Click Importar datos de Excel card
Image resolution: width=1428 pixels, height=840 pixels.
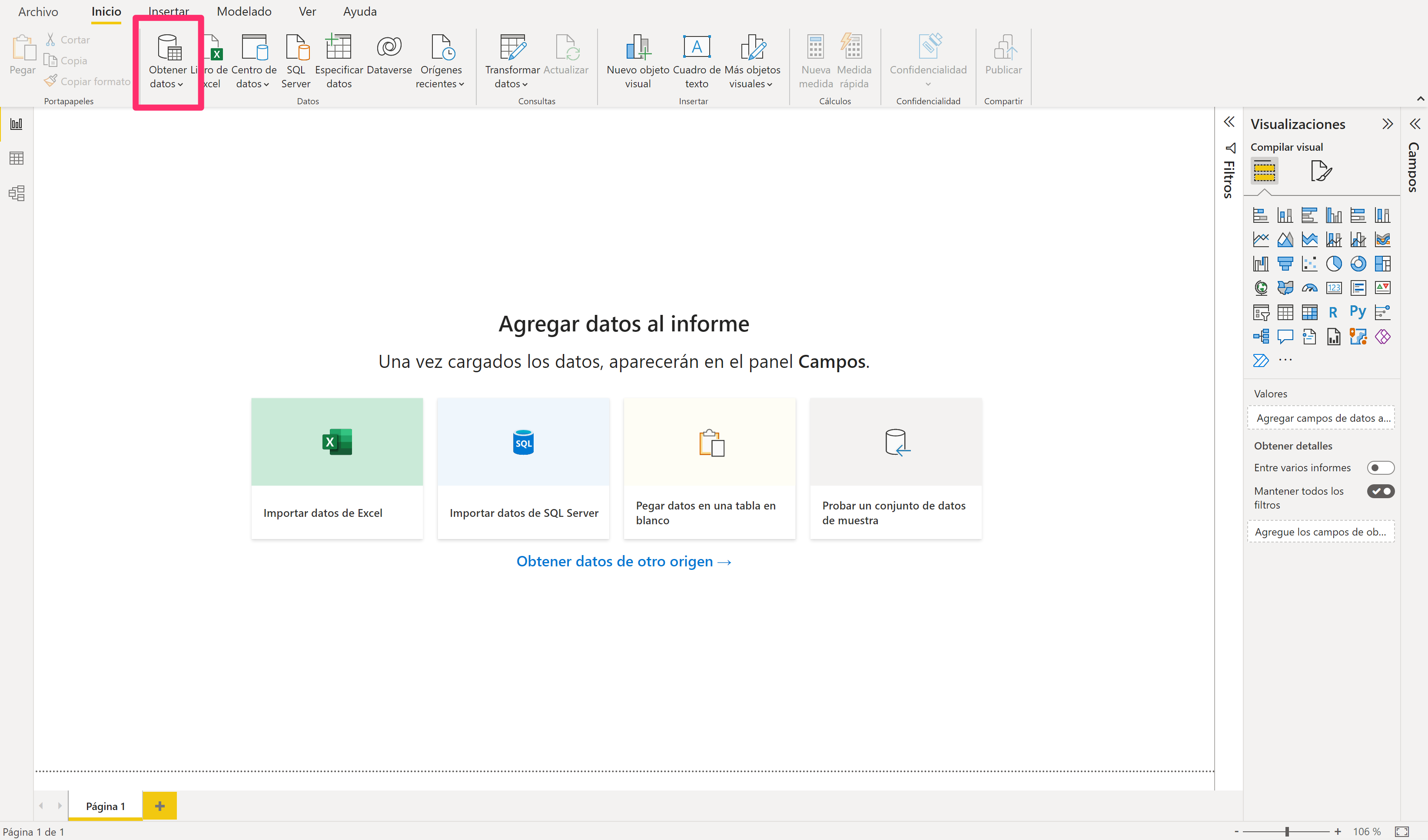click(337, 469)
